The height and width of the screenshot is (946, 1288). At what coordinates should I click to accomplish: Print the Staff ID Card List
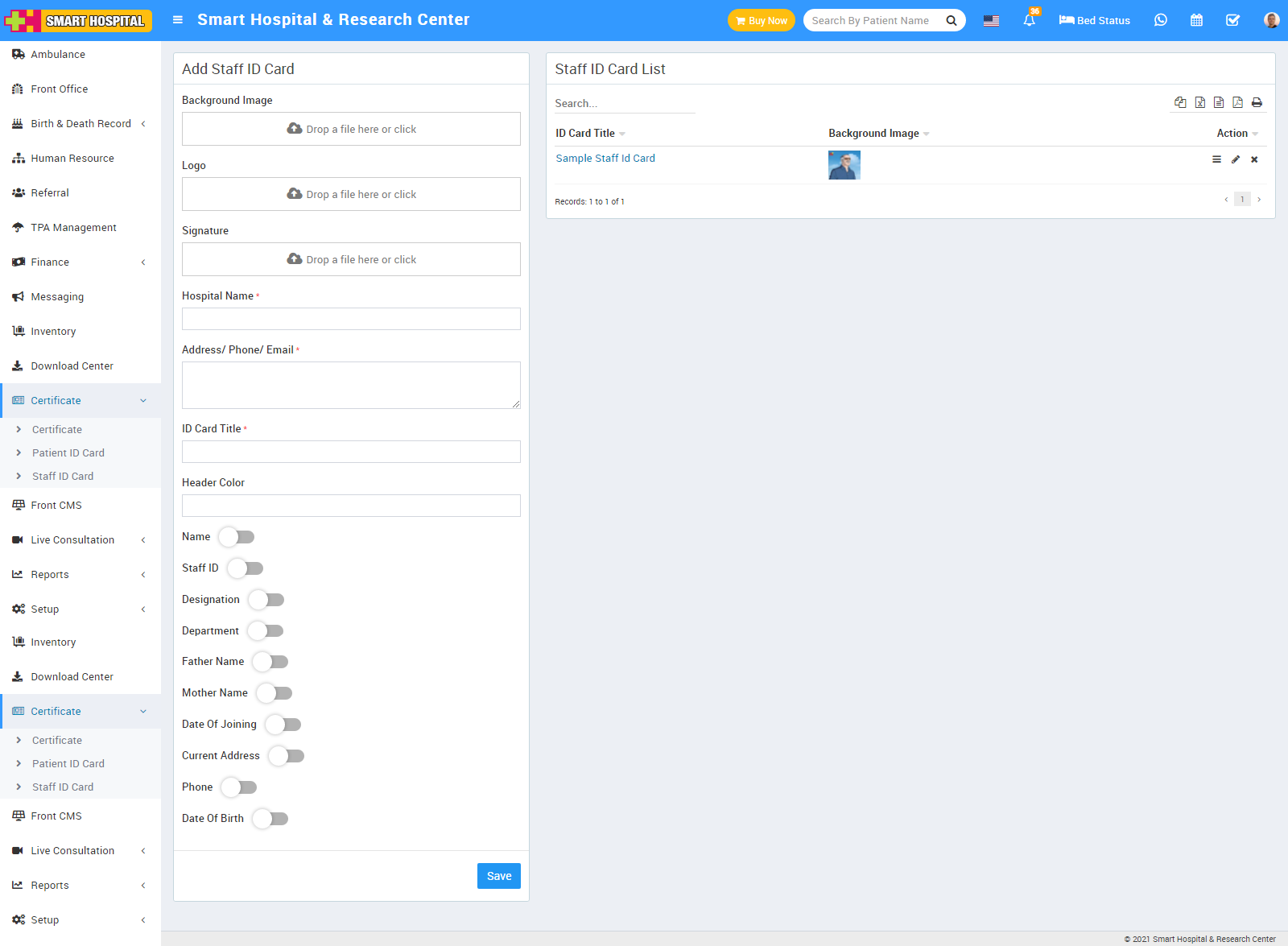(1257, 102)
